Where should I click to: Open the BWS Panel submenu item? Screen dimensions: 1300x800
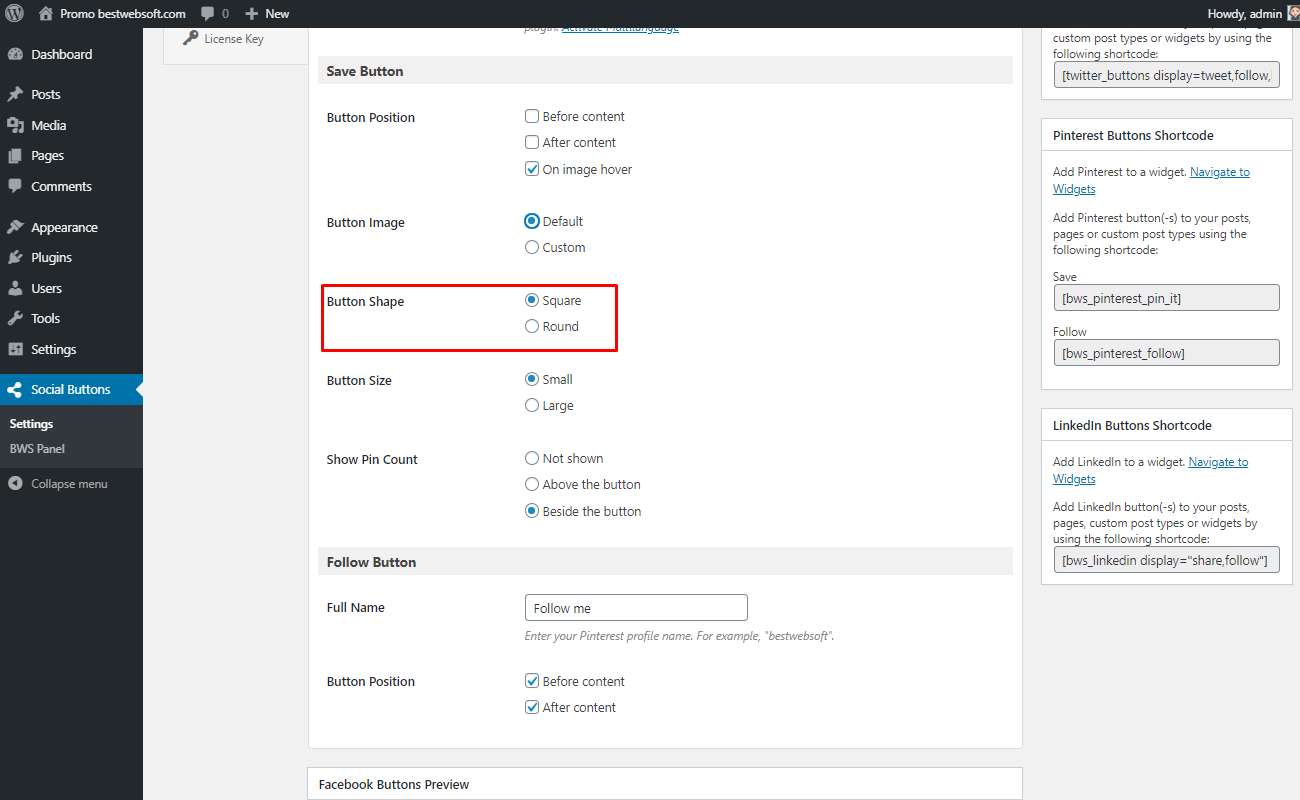pyautogui.click(x=37, y=449)
